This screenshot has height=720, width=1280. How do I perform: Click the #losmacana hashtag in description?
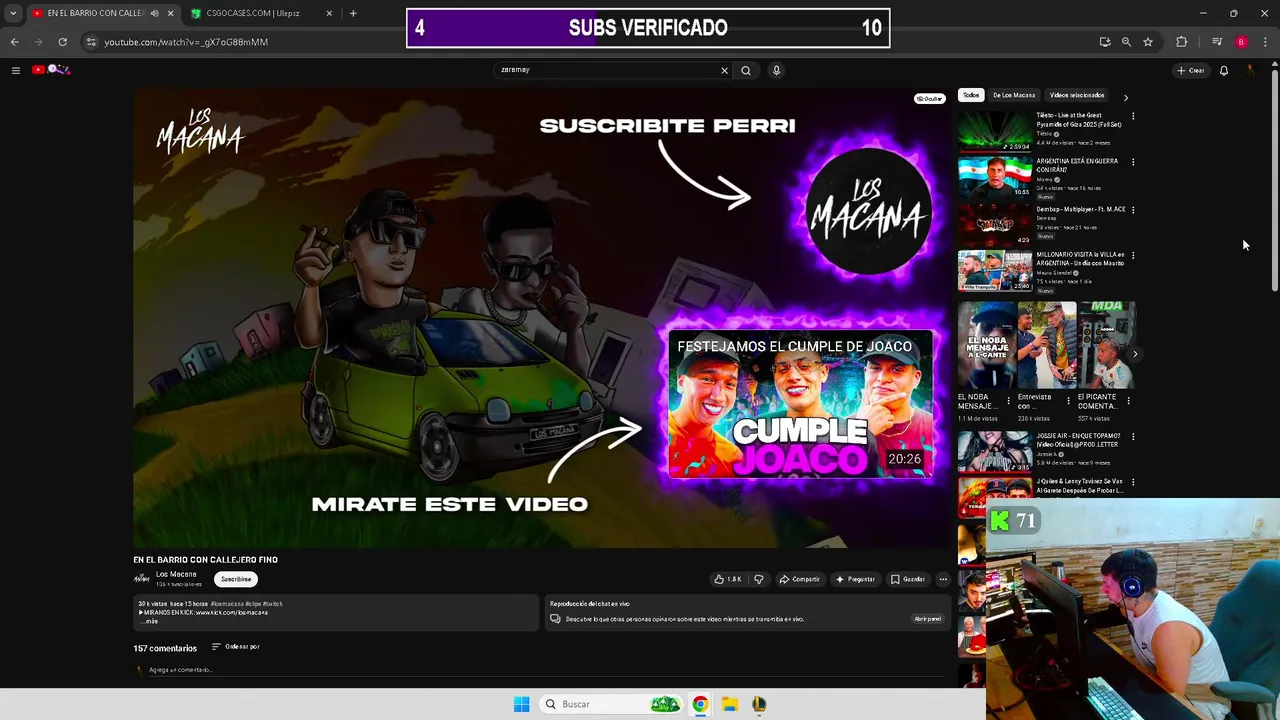point(227,604)
